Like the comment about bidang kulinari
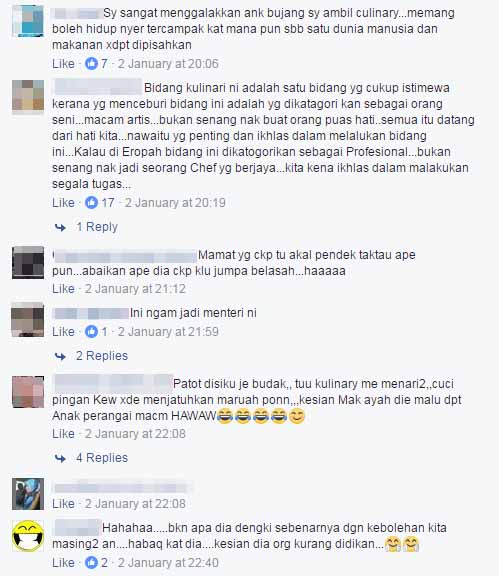 pos(63,202)
